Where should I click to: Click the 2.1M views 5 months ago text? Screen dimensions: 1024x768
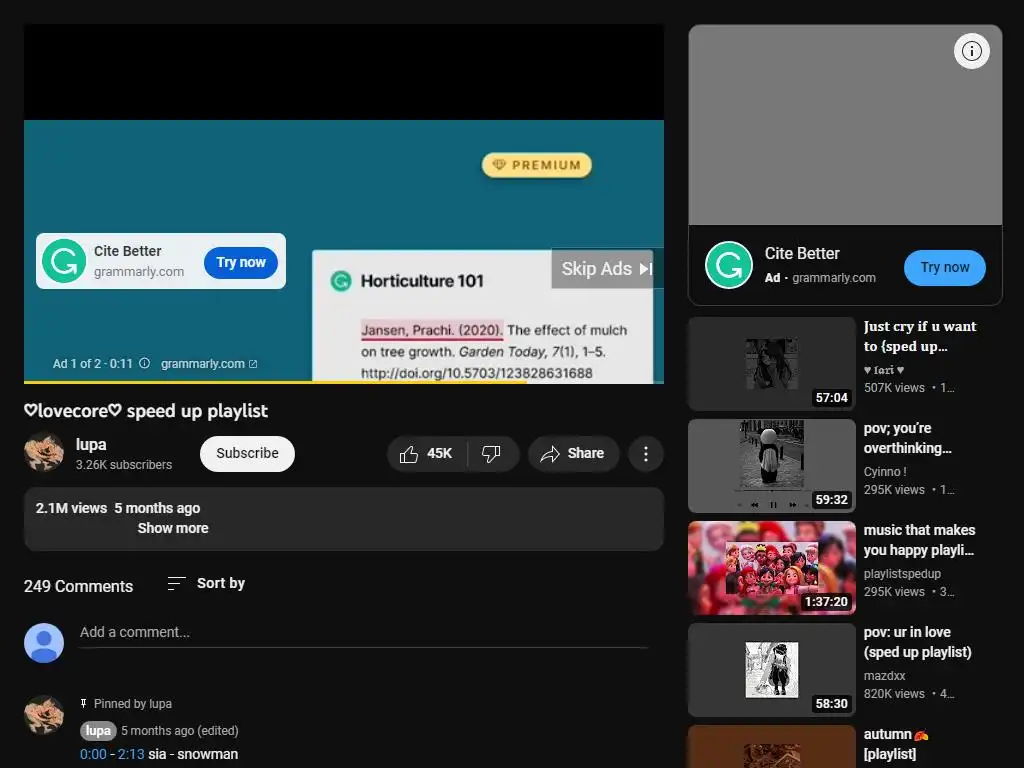tap(118, 508)
